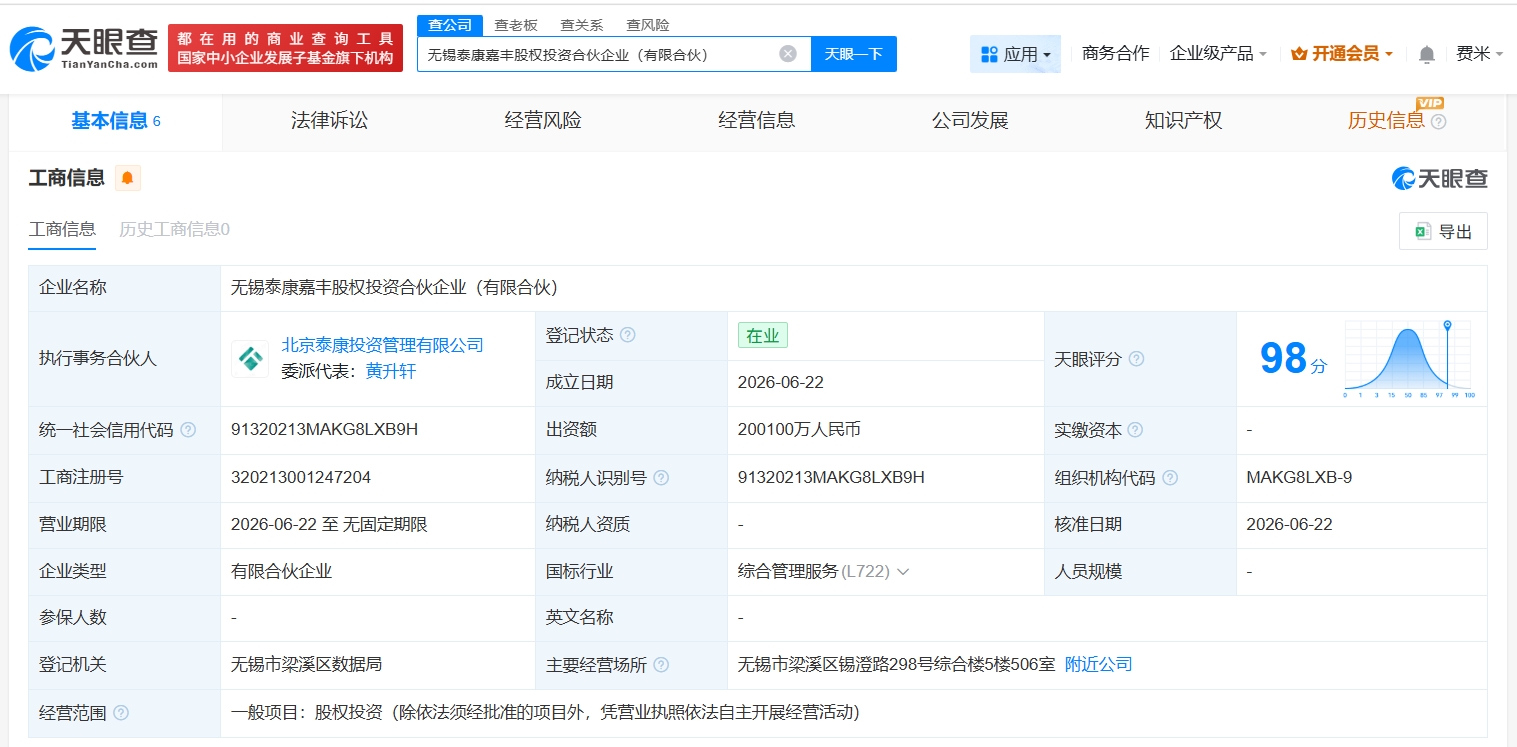Click the help icon next to 天眼评分
The width and height of the screenshot is (1517, 747).
pyautogui.click(x=1136, y=359)
